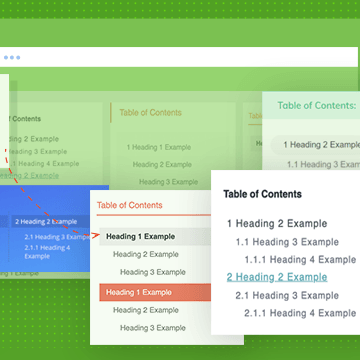Choose "Heading 2 Example" under orange Heading 1 row
Image resolution: width=360 pixels, height=360 pixels.
tap(146, 310)
